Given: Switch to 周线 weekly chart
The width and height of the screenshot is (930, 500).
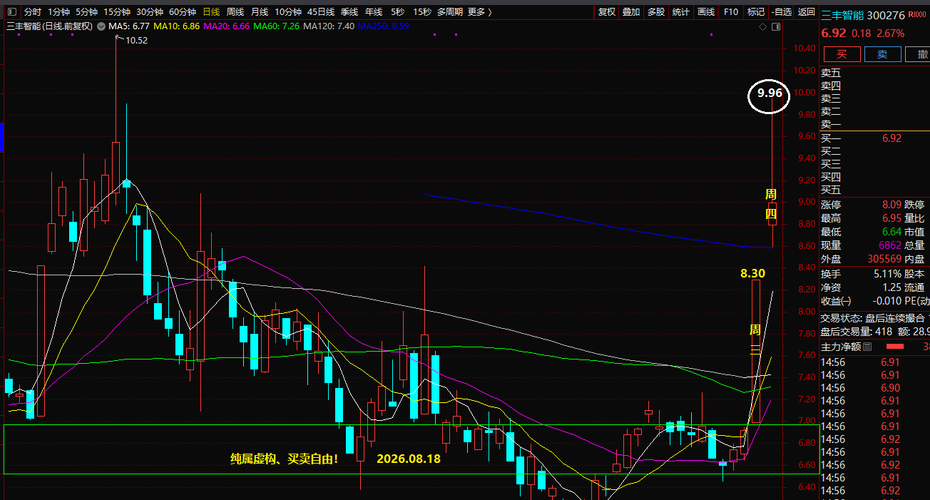Looking at the screenshot, I should click(x=235, y=12).
